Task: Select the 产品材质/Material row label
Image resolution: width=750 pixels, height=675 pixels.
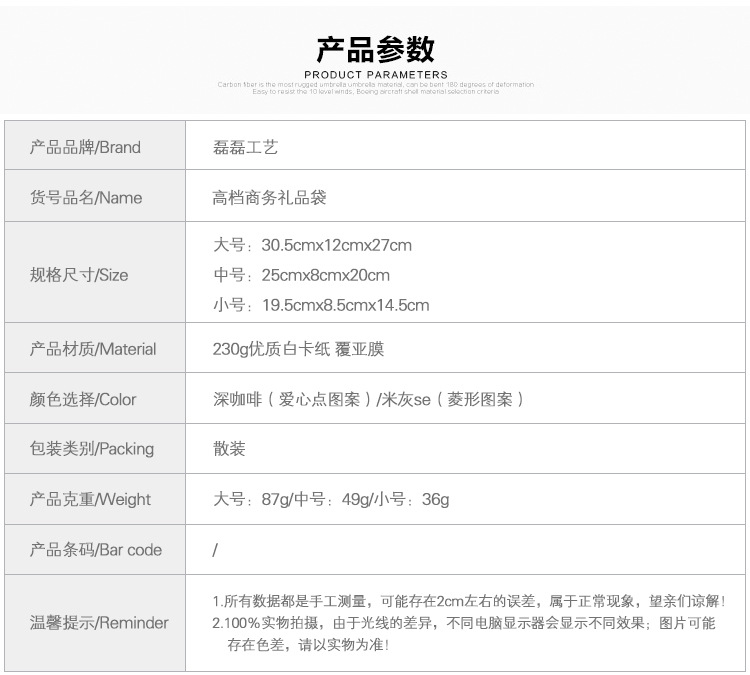Action: 93,349
